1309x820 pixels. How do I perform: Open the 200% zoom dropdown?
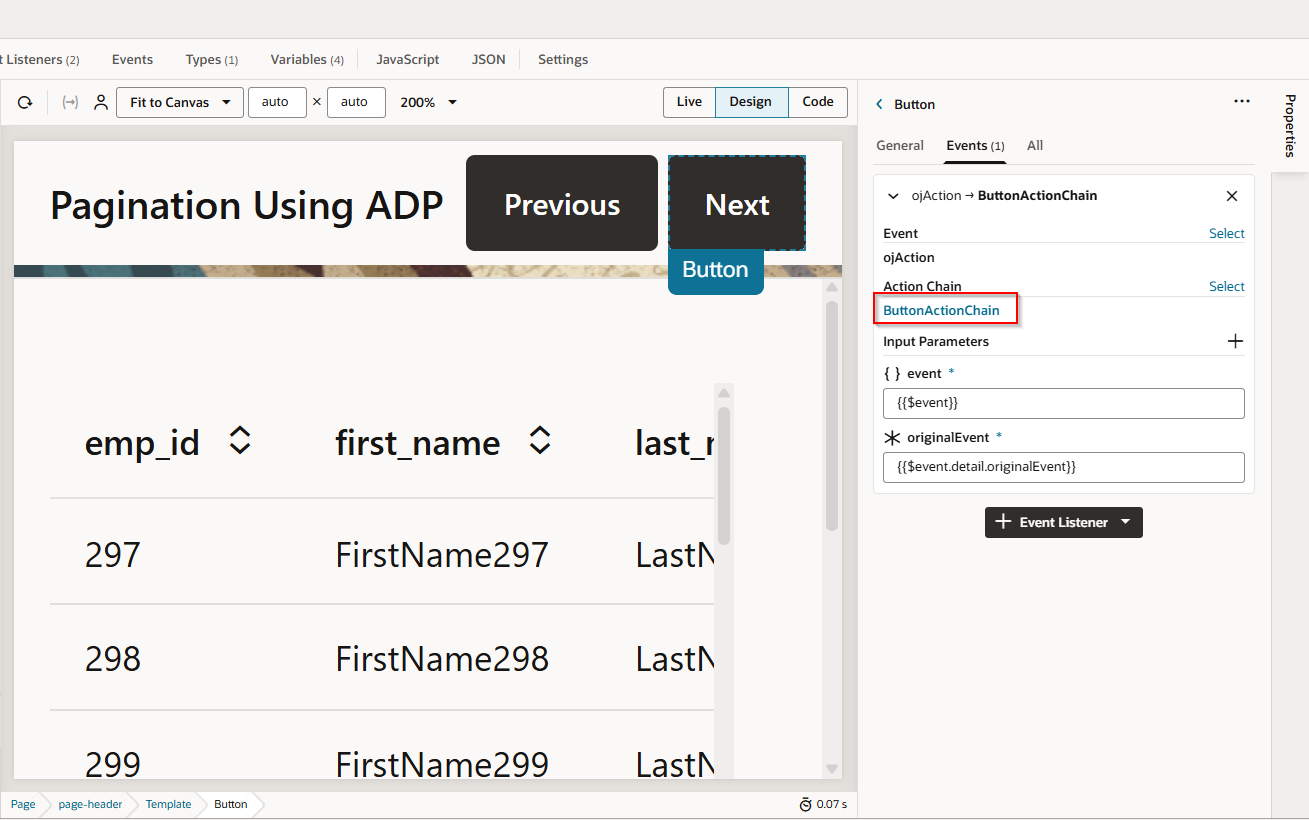pos(429,102)
